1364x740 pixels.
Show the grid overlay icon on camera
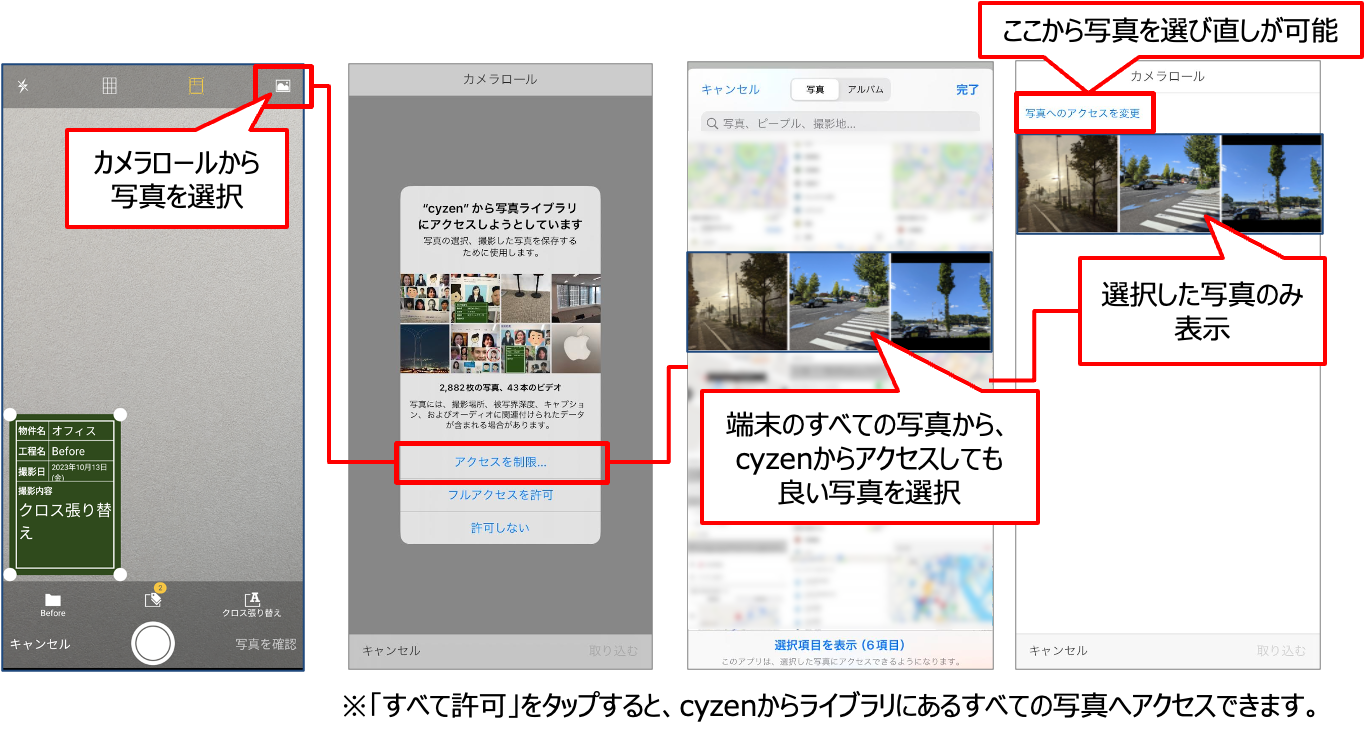tap(110, 86)
